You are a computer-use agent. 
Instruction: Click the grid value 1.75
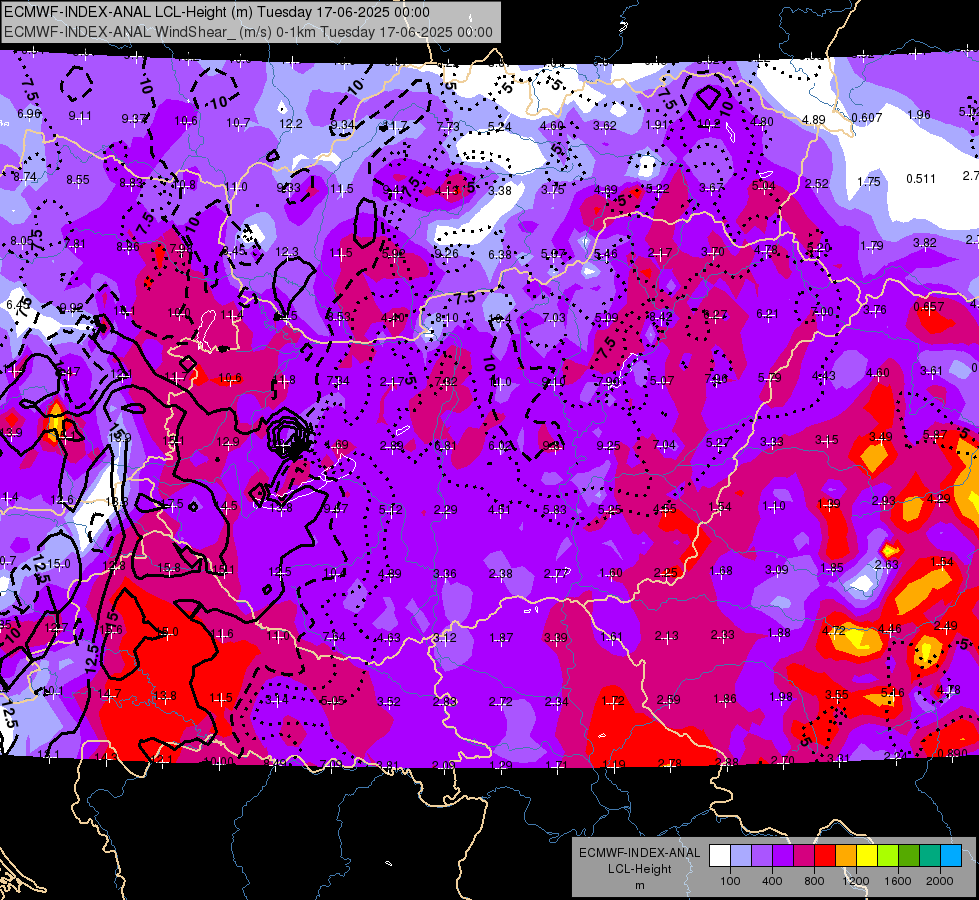868,181
